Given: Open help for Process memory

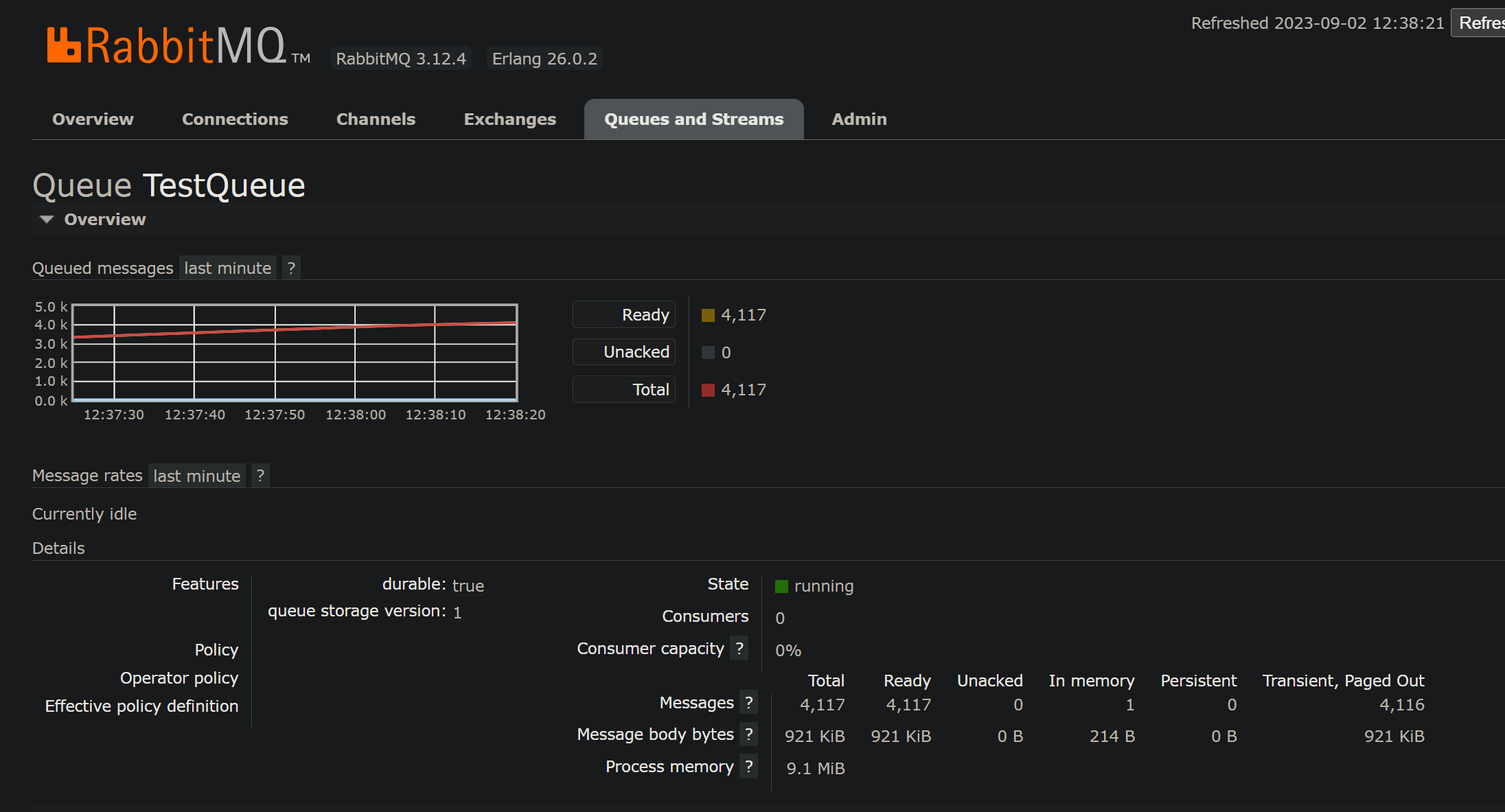Looking at the screenshot, I should tap(748, 767).
